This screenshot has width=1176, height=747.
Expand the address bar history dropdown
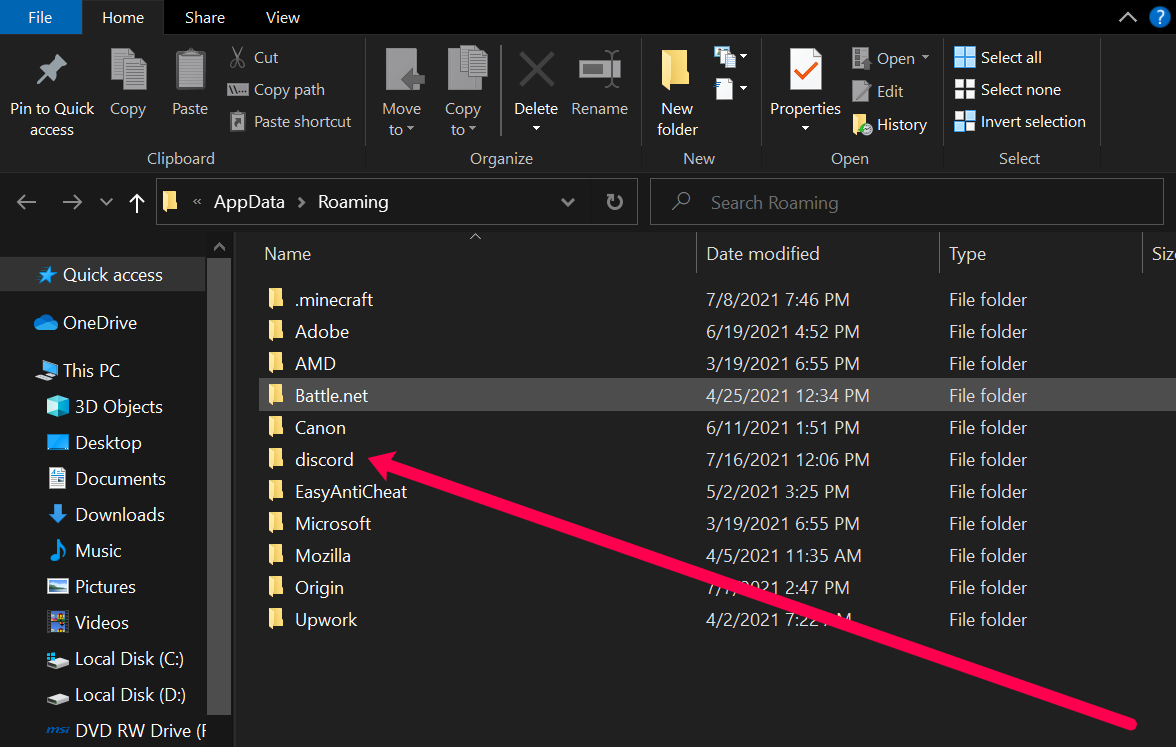568,202
